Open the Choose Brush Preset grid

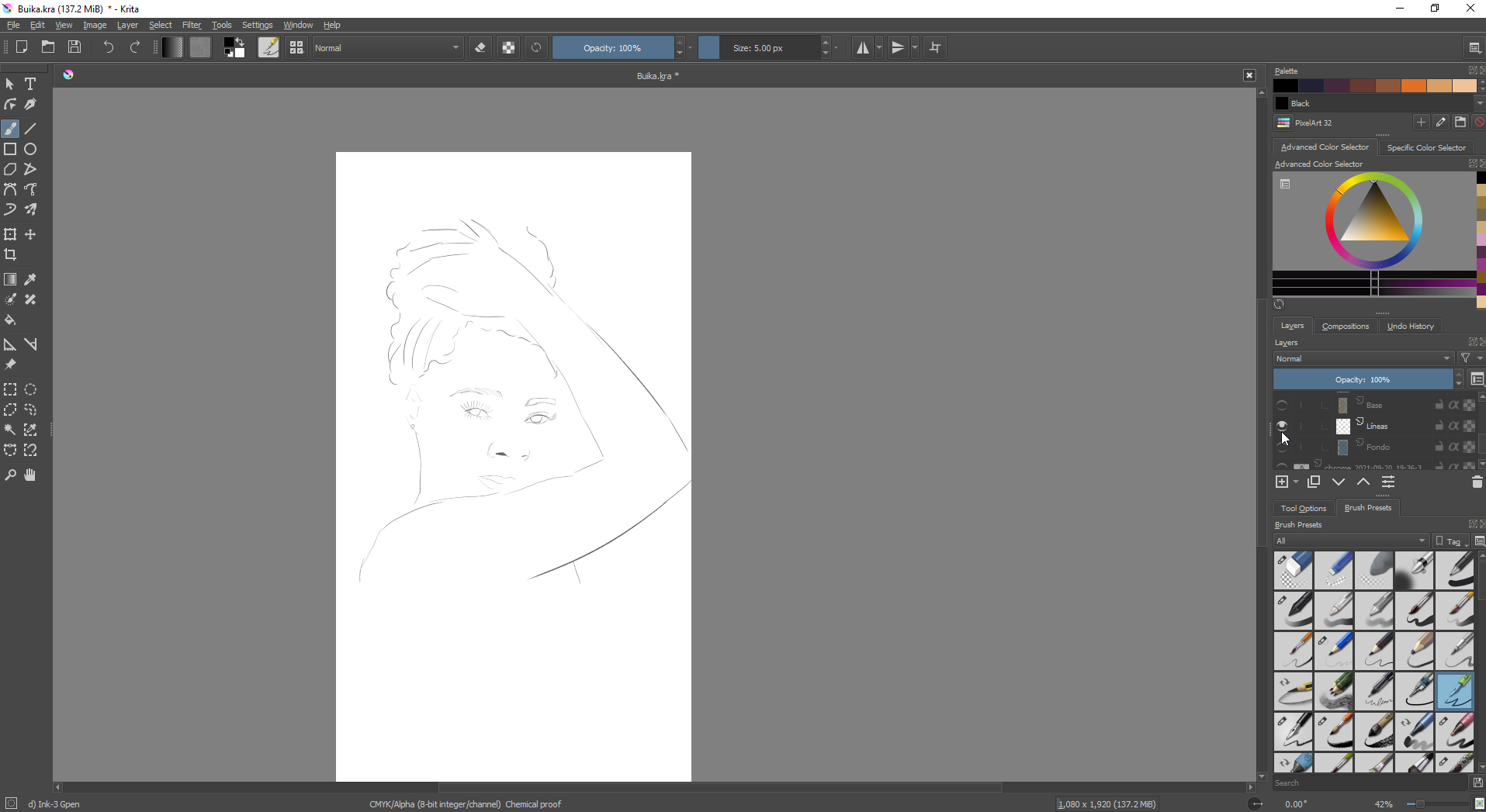[296, 47]
